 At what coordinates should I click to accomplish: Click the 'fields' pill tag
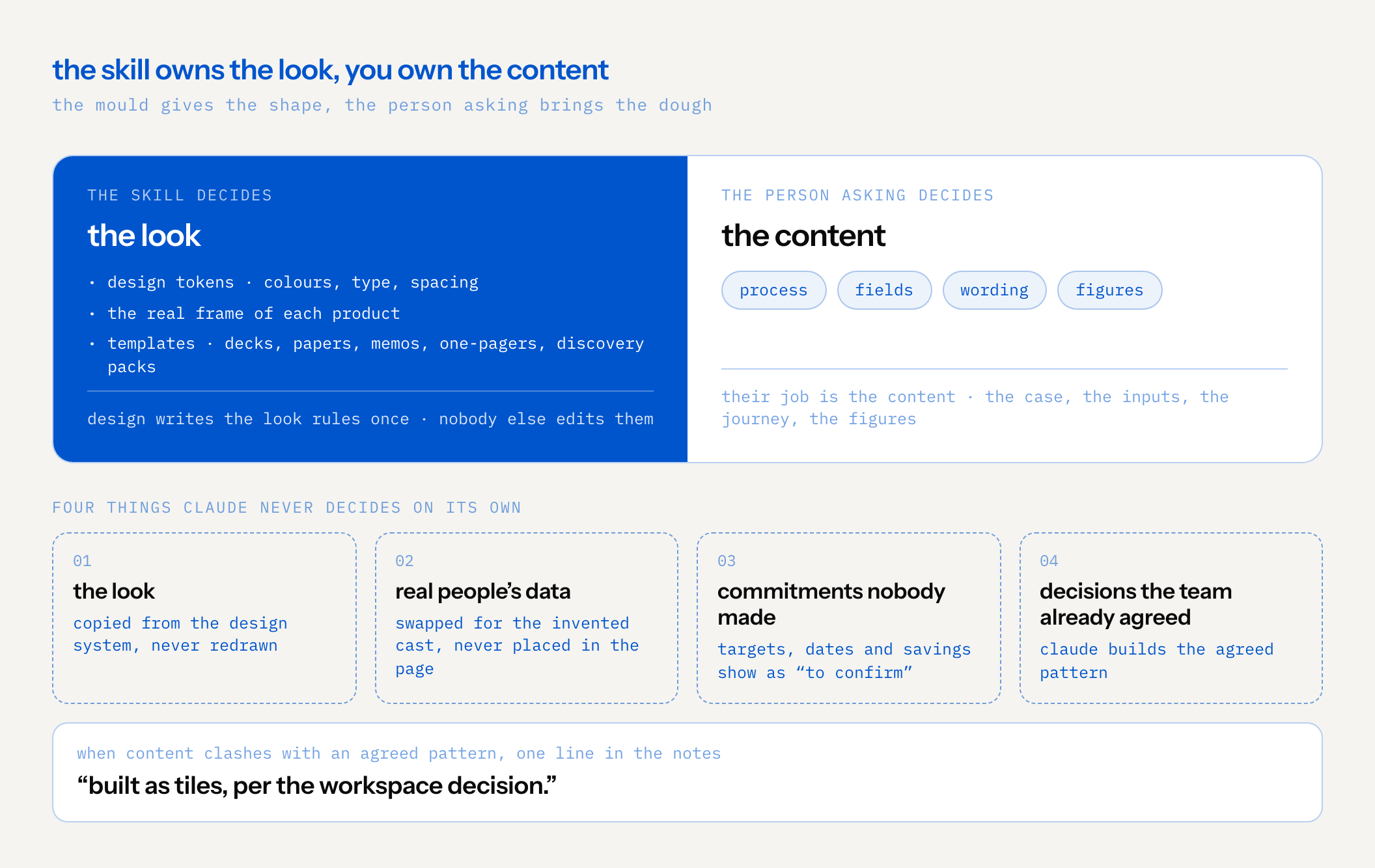(x=884, y=290)
